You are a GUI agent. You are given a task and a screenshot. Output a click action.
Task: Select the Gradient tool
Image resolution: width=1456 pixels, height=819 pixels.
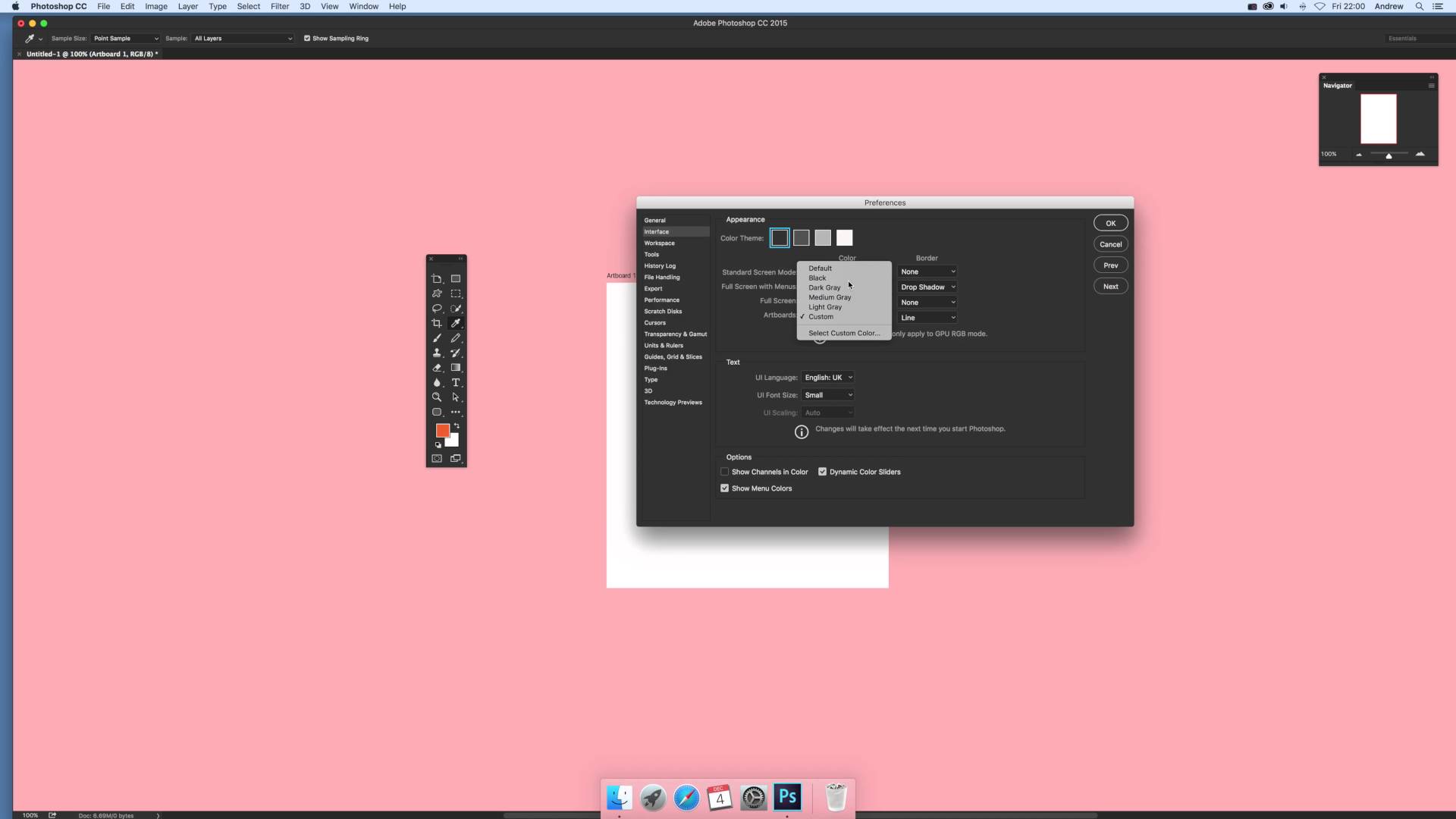tap(456, 368)
